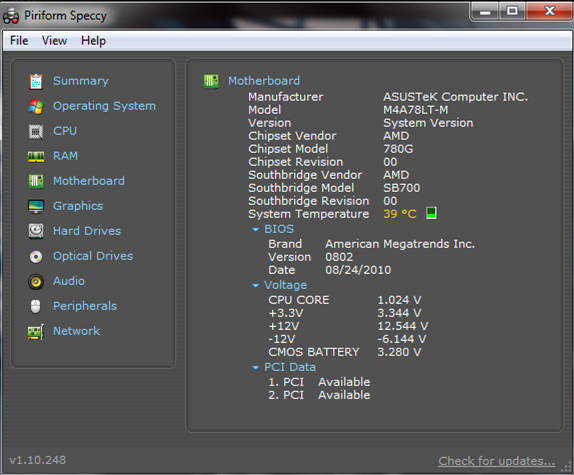This screenshot has height=475, width=574.
Task: Click the Network card icon
Action: tap(36, 332)
